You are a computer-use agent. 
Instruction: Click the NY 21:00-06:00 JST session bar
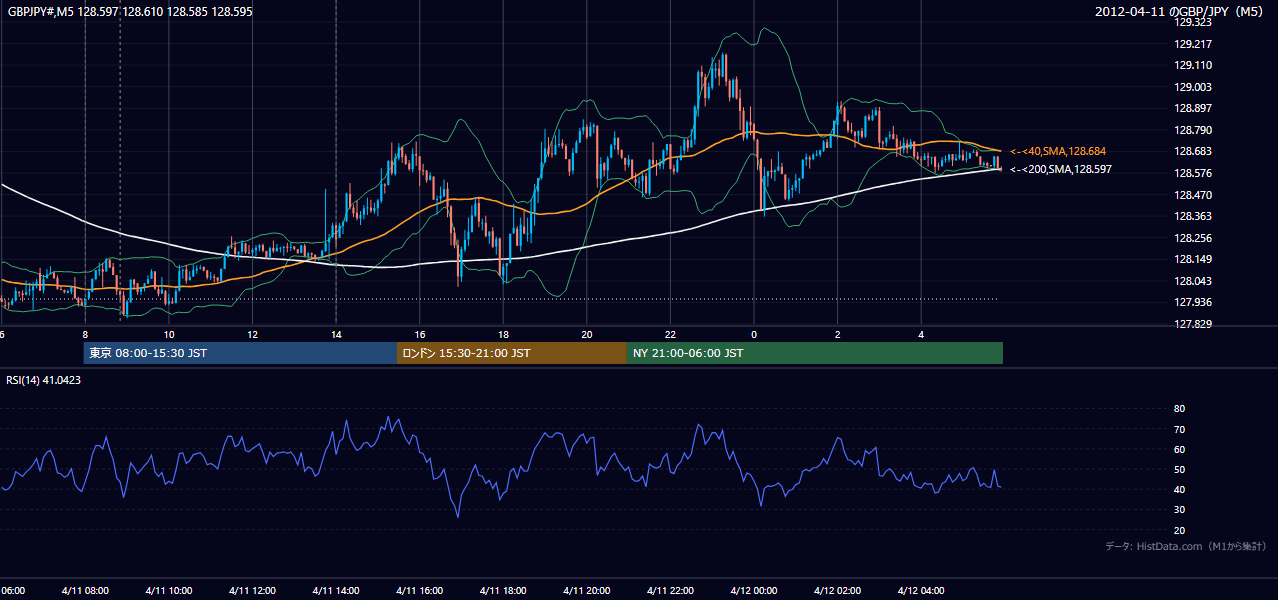tap(815, 353)
